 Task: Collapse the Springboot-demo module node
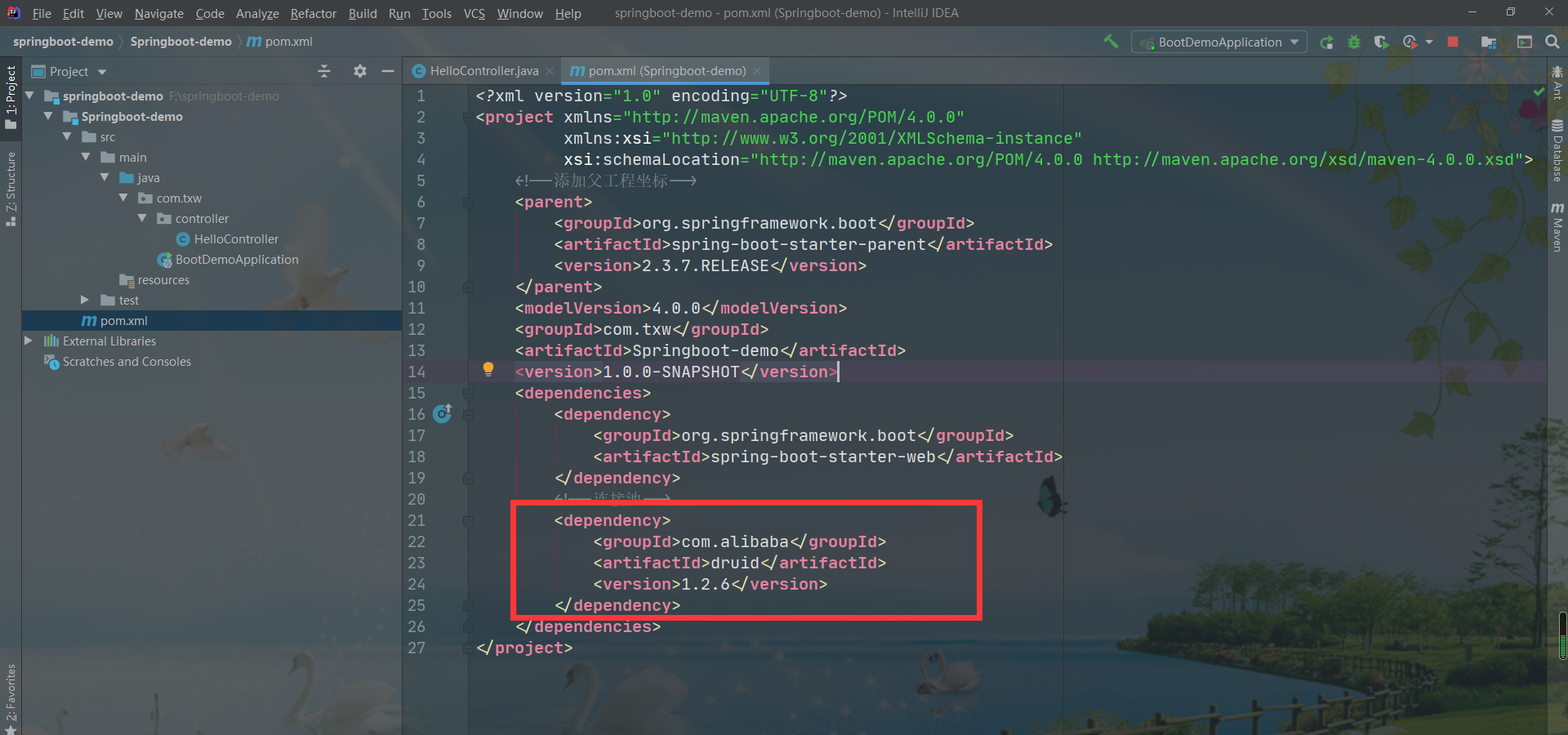point(48,116)
